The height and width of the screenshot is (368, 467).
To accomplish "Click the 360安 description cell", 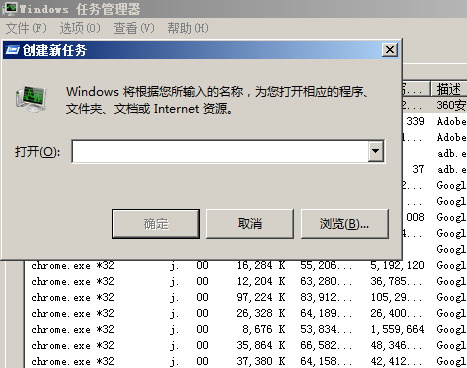I will 451,105.
